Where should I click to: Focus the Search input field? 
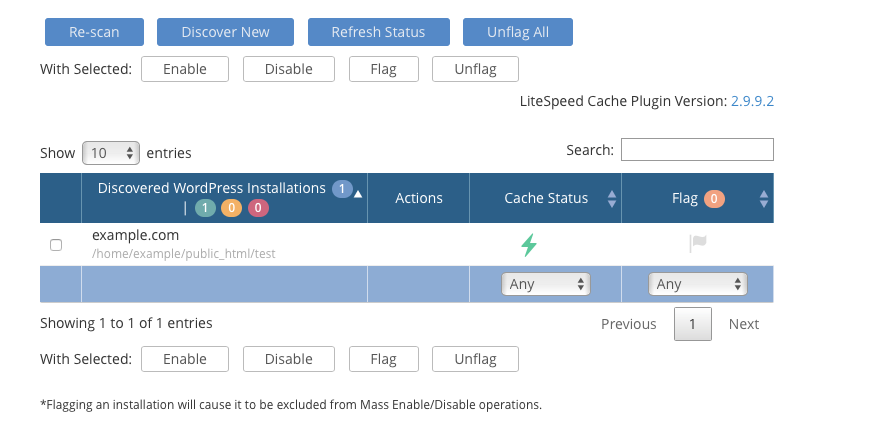(x=697, y=149)
